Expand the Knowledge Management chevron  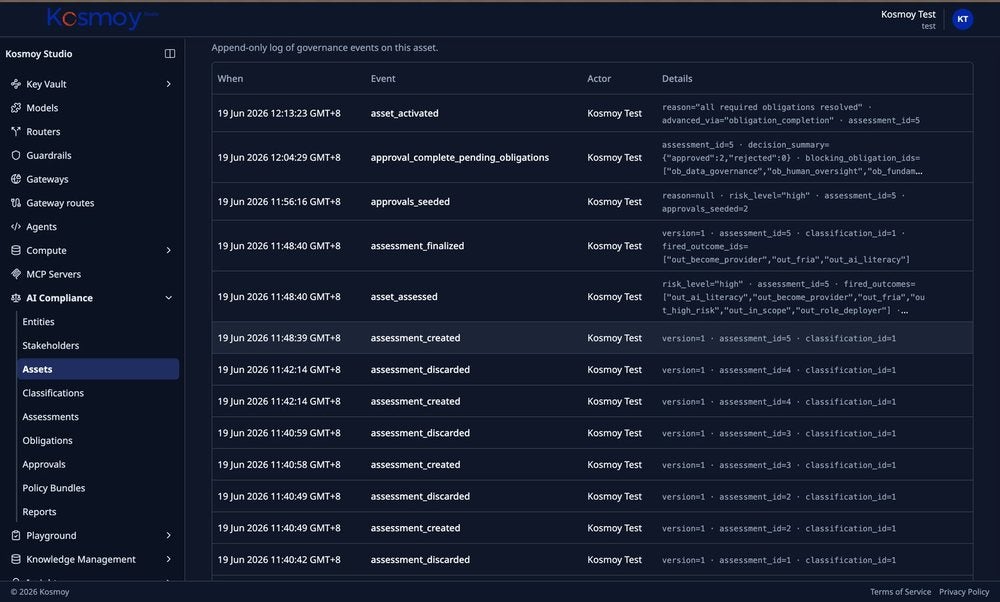pyautogui.click(x=168, y=559)
